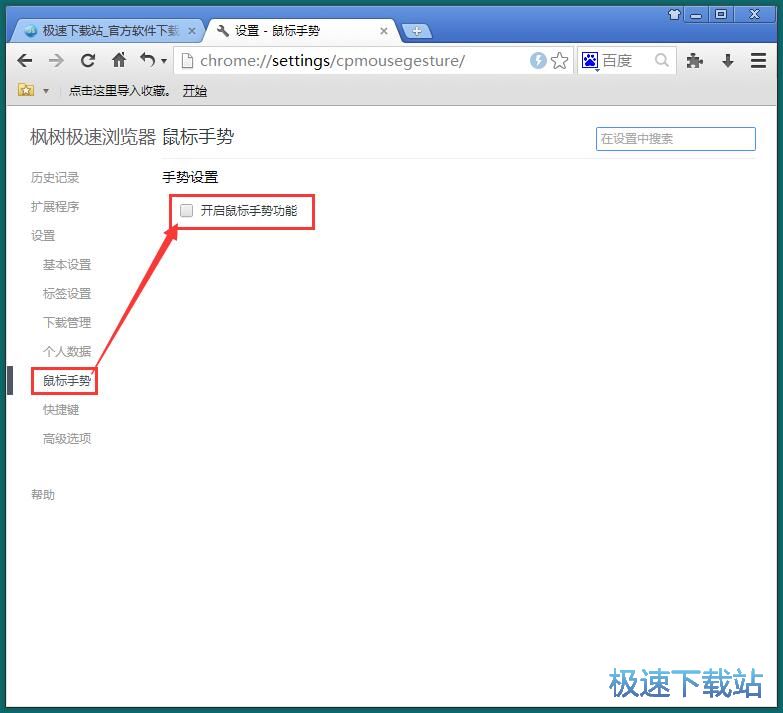Select 鼠标手势 in sidebar
Image resolution: width=783 pixels, height=713 pixels.
click(x=67, y=380)
